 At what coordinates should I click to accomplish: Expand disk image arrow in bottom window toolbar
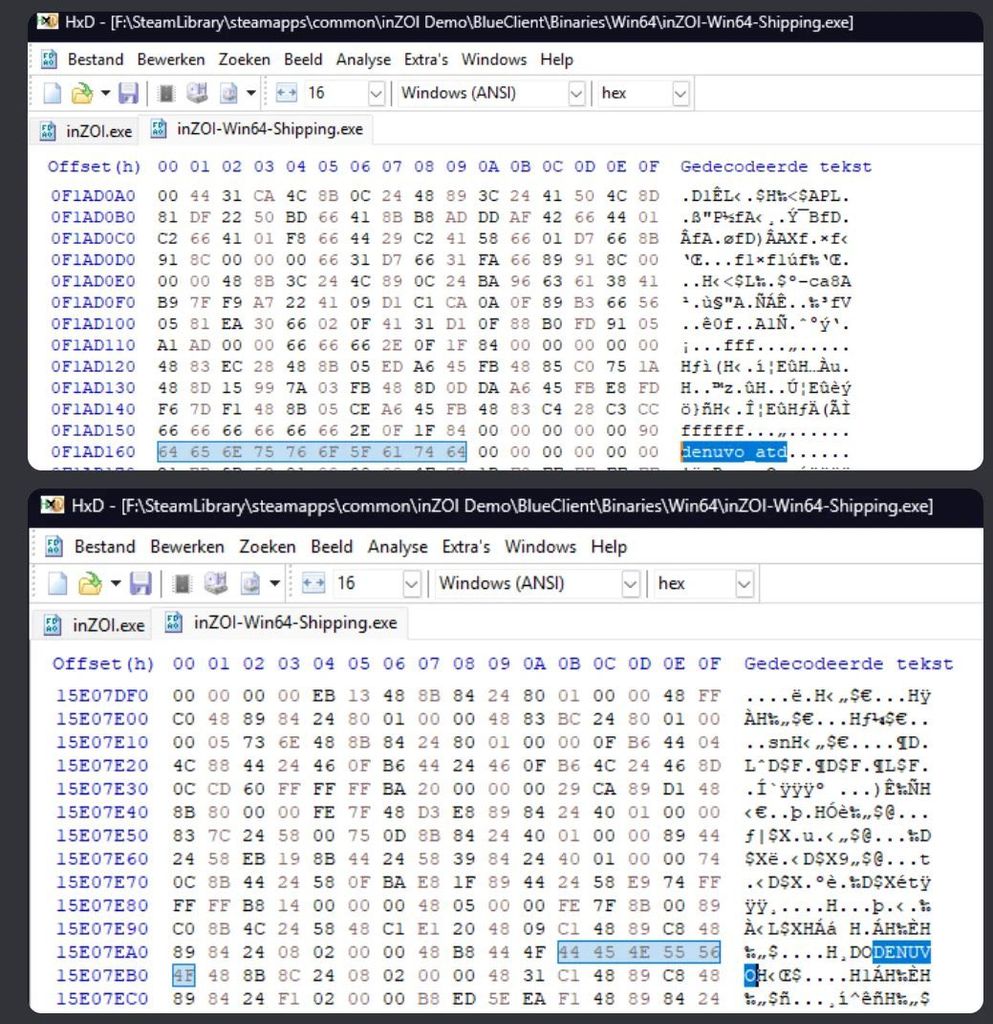pos(275,583)
